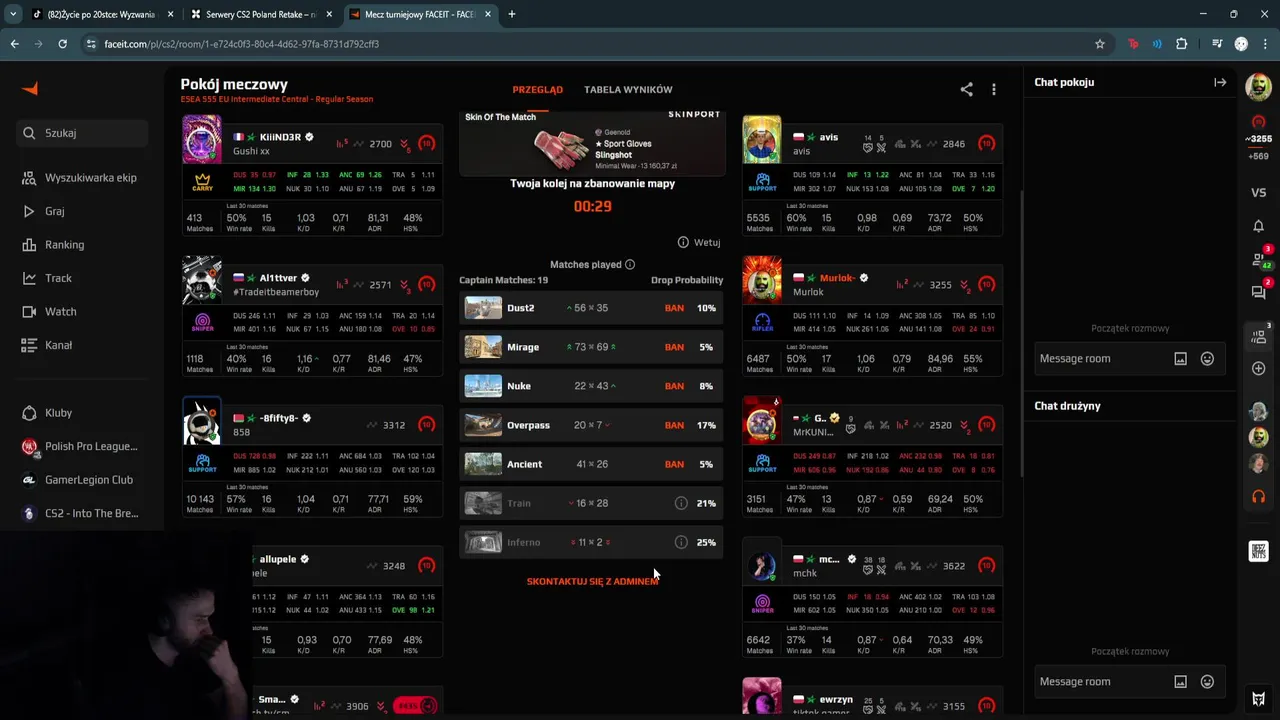Open Kanał in the sidebar

pos(48,345)
